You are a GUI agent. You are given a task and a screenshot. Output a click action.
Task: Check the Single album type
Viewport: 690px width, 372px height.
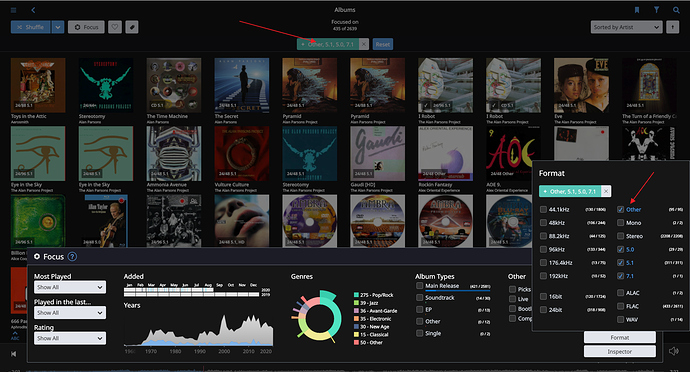419,333
